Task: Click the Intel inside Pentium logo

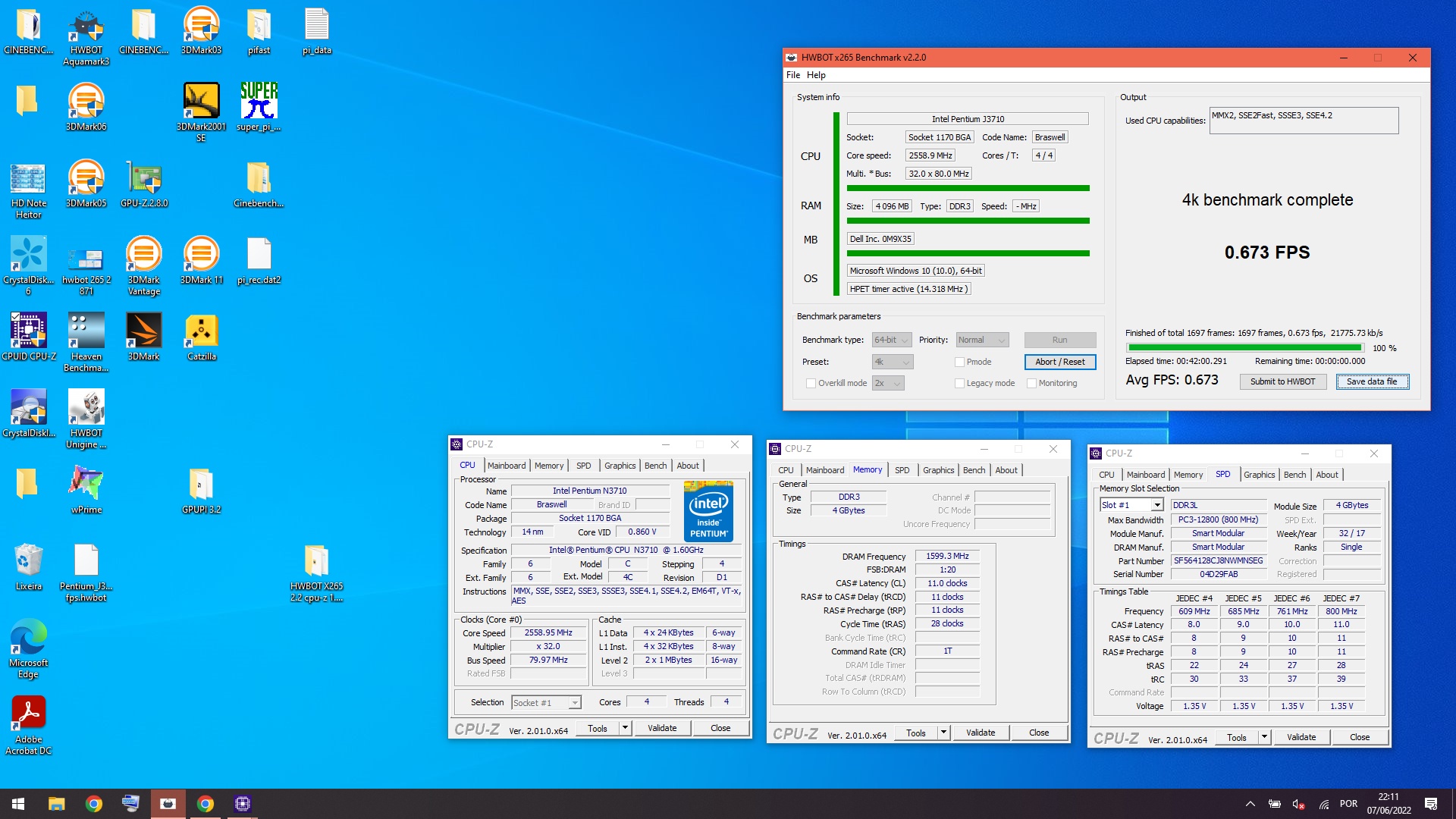Action: click(x=708, y=510)
